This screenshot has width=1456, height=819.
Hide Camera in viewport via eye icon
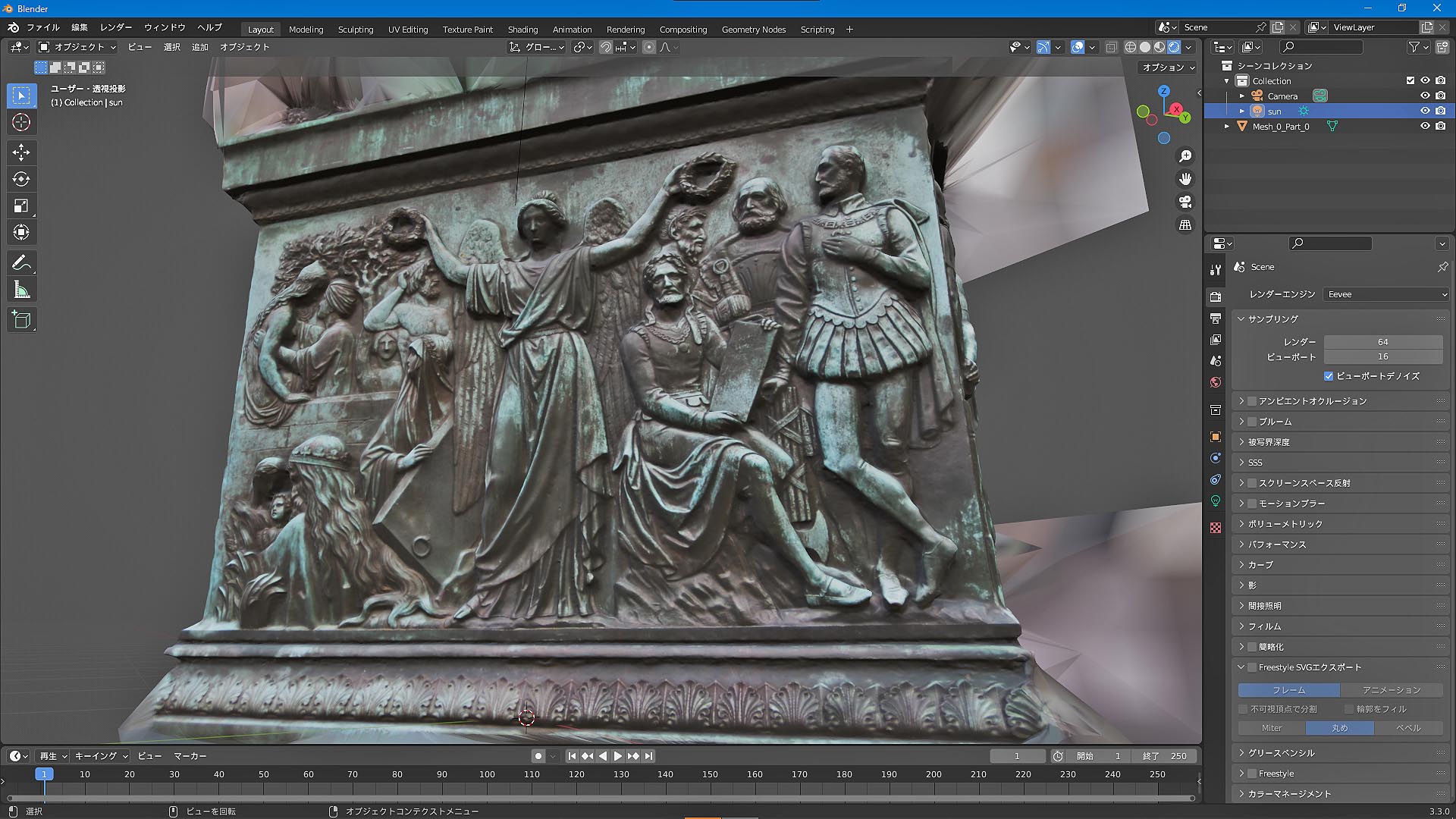pyautogui.click(x=1425, y=96)
